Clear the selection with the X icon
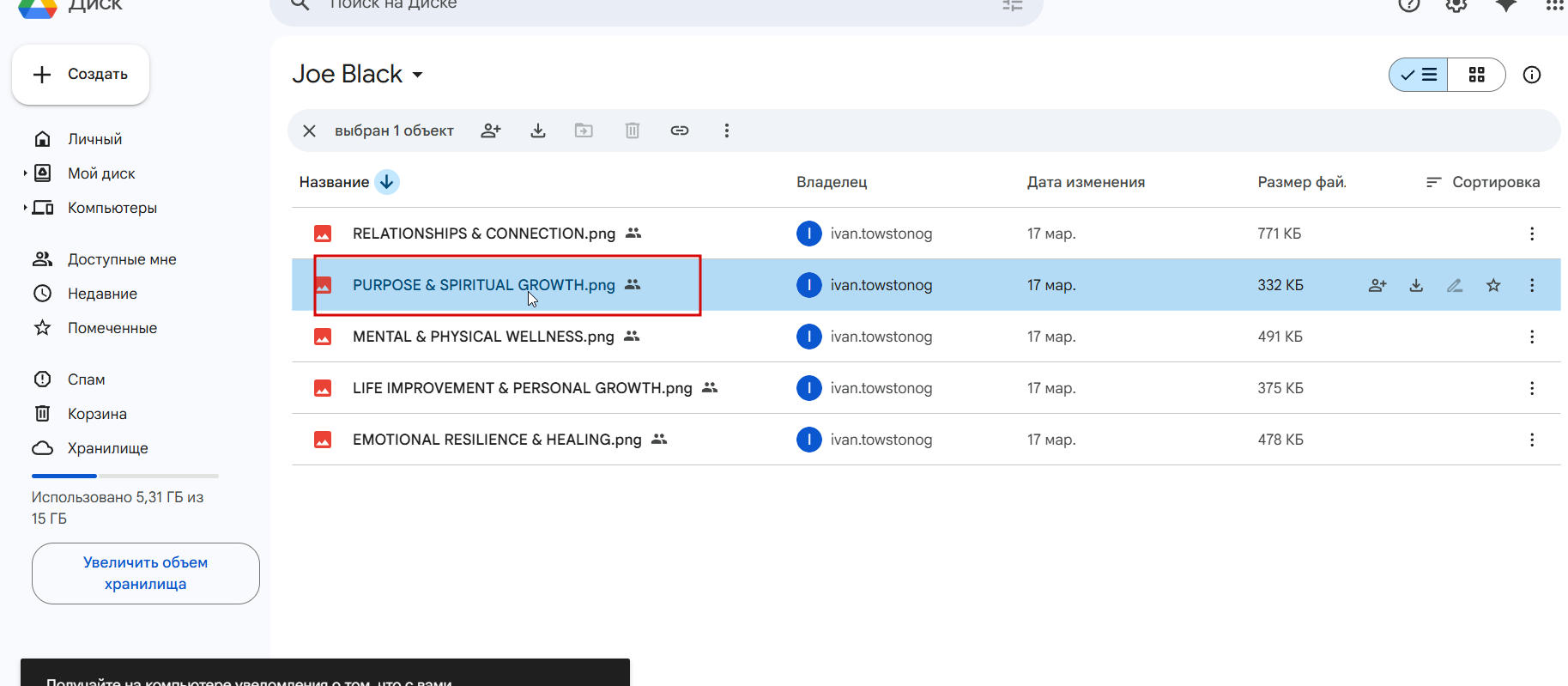Screen dimensions: 1568x686 tap(310, 131)
